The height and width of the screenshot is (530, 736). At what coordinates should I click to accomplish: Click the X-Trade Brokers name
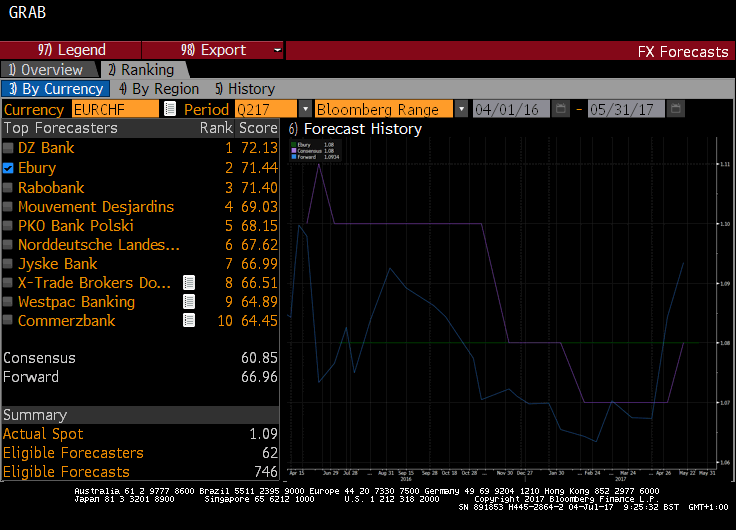click(x=94, y=283)
